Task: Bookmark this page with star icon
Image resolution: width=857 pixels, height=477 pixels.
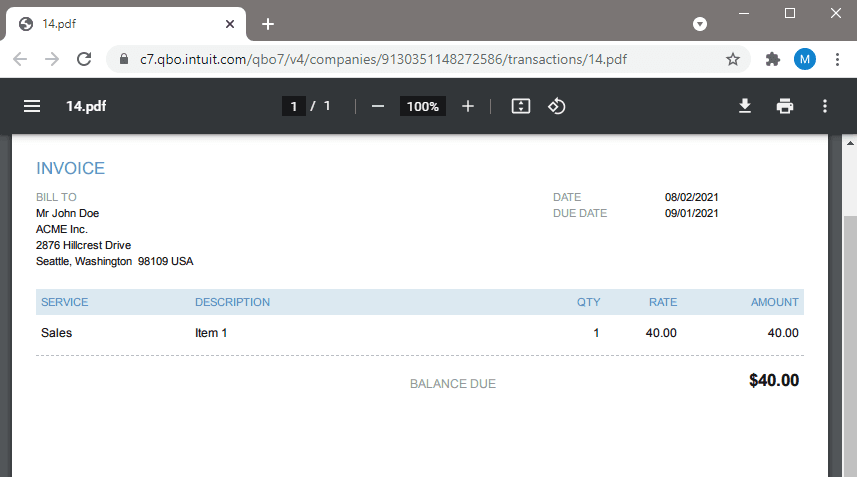Action: [x=733, y=59]
